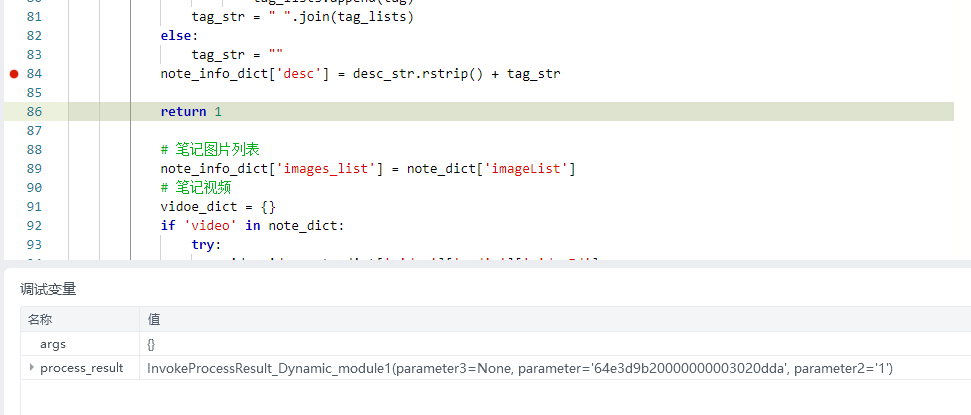Viewport: 971px width, 415px height.
Task: Click the highlighted return 1 statement
Action: point(191,111)
